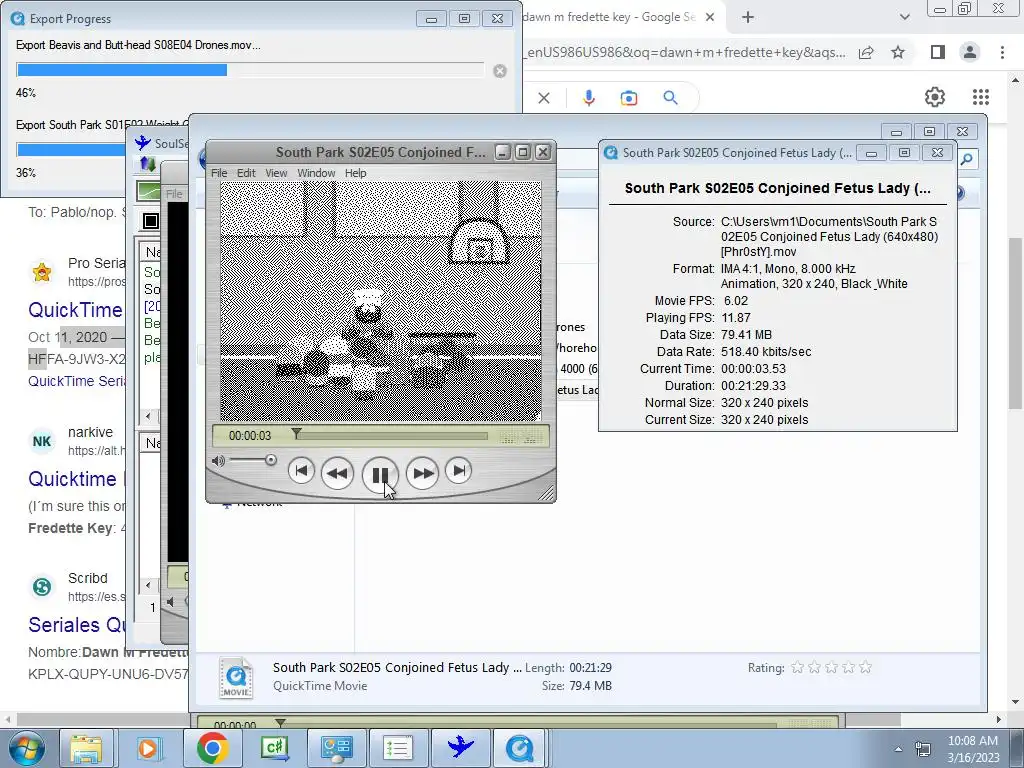Viewport: 1024px width, 768px height.
Task: Click the rewind button in QuickTime player
Action: [337, 473]
